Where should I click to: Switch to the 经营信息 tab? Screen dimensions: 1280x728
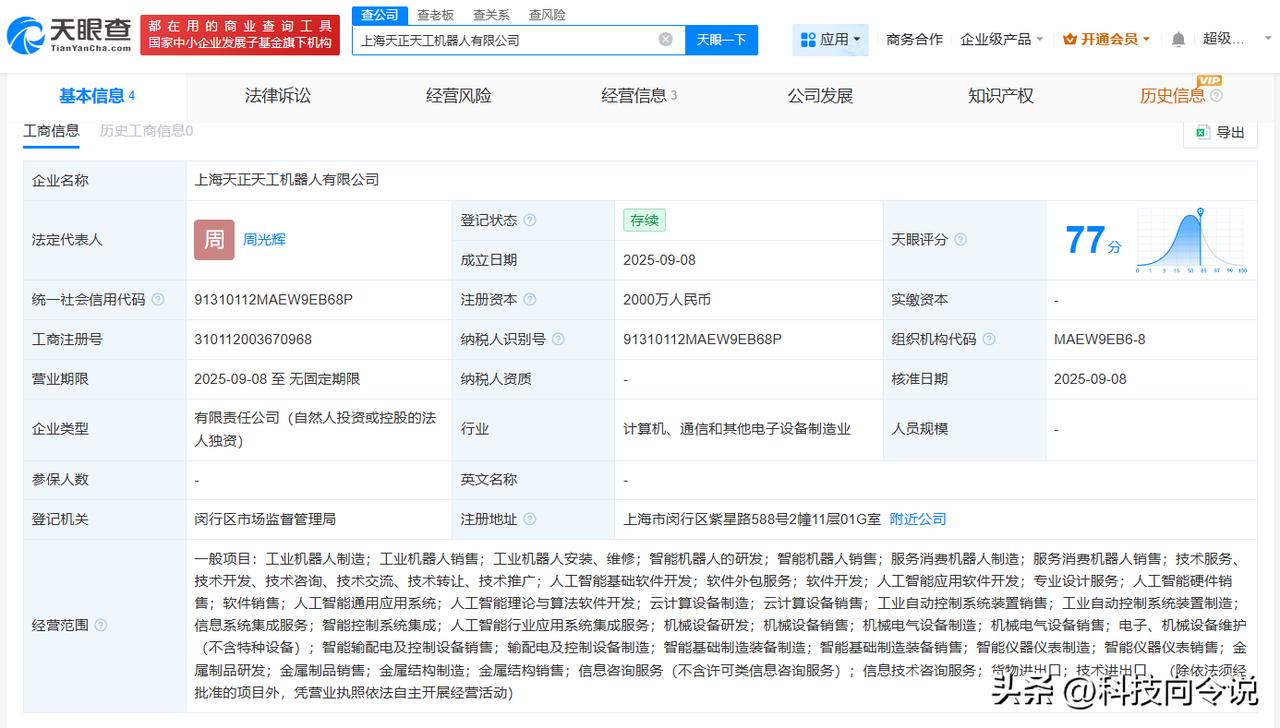pyautogui.click(x=639, y=96)
